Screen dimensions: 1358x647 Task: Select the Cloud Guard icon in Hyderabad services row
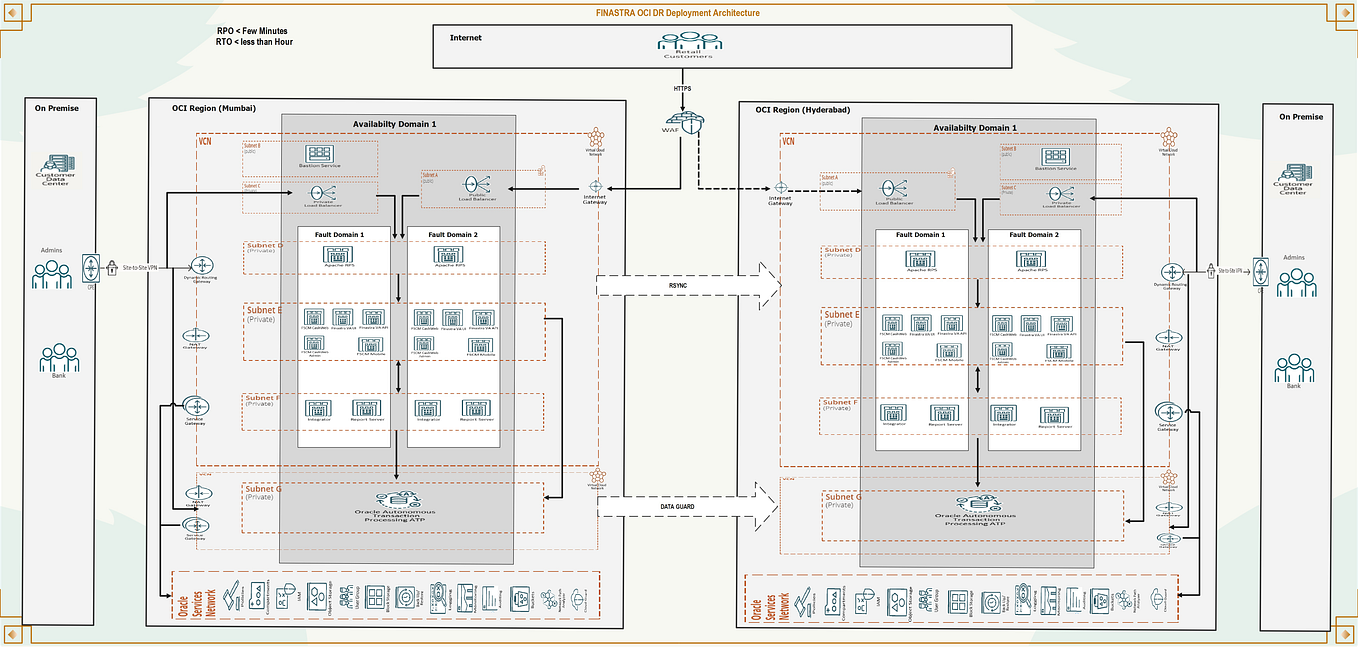1157,600
